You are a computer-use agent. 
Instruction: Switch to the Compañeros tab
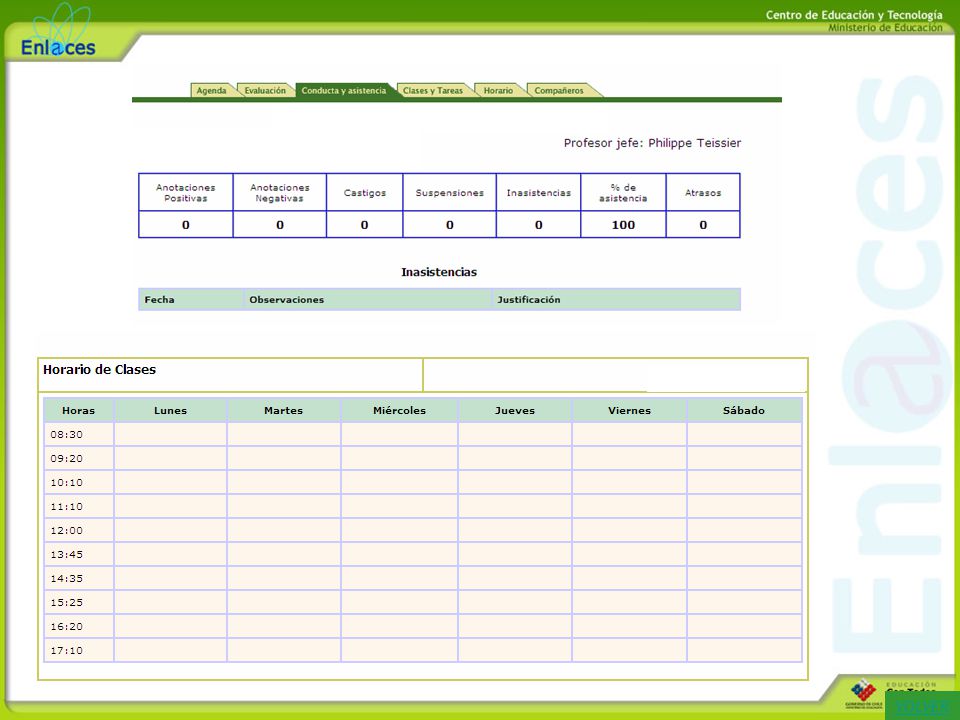[x=559, y=90]
